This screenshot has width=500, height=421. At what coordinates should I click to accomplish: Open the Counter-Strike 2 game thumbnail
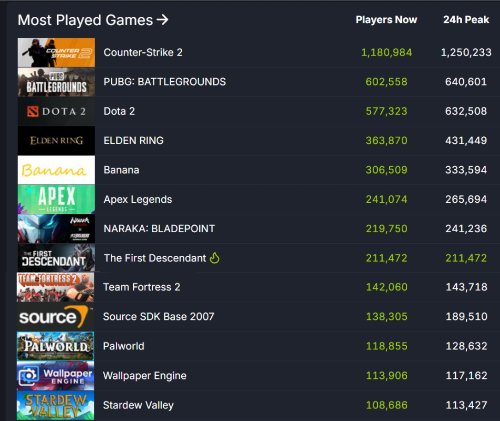tap(56, 52)
